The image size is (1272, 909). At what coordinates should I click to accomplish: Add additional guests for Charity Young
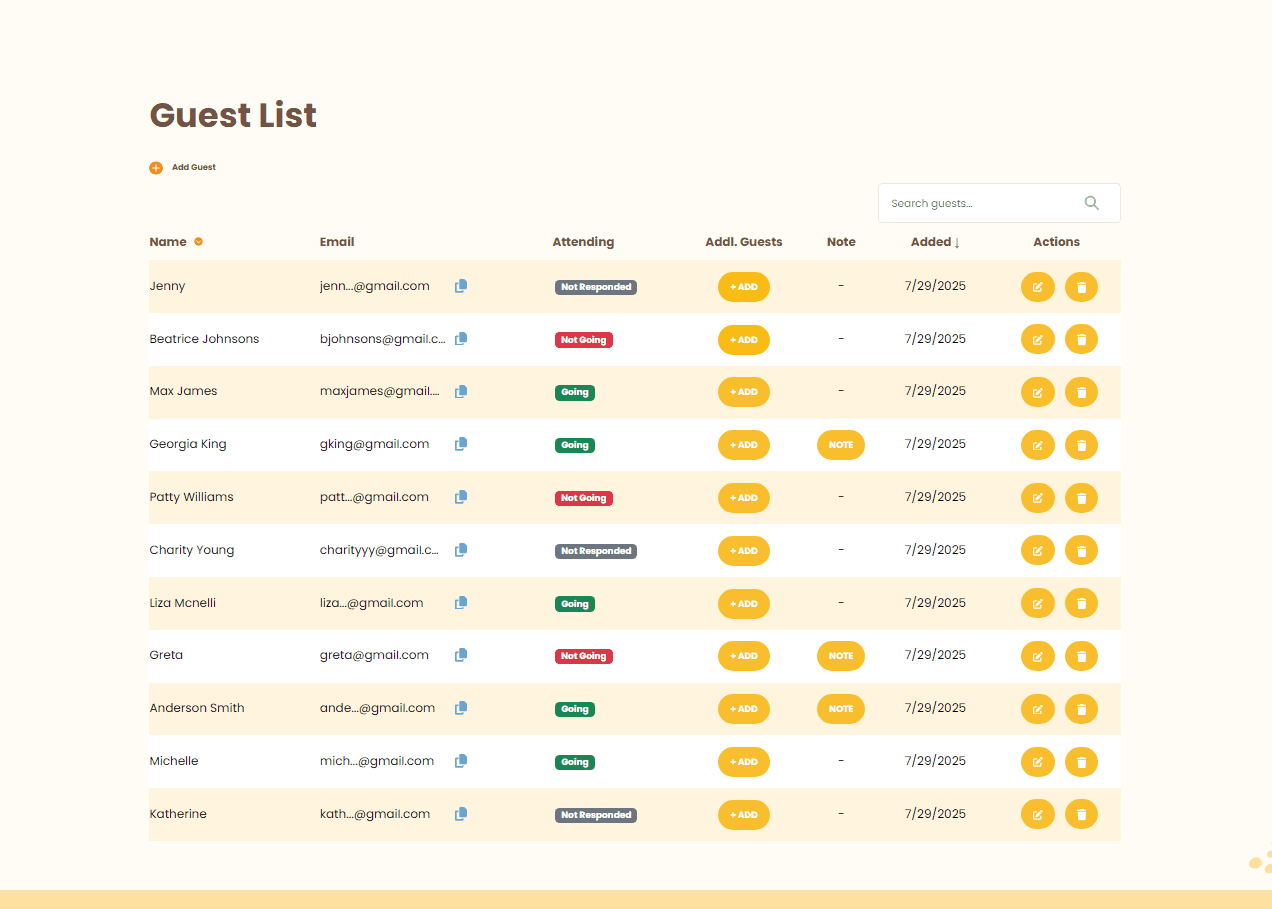[743, 551]
